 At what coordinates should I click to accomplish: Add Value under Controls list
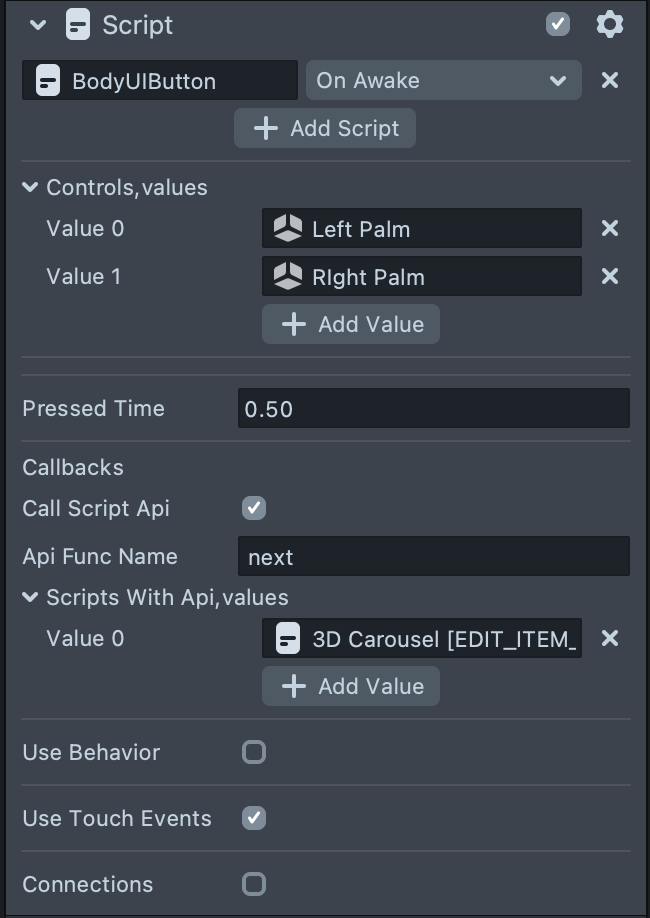(351, 324)
